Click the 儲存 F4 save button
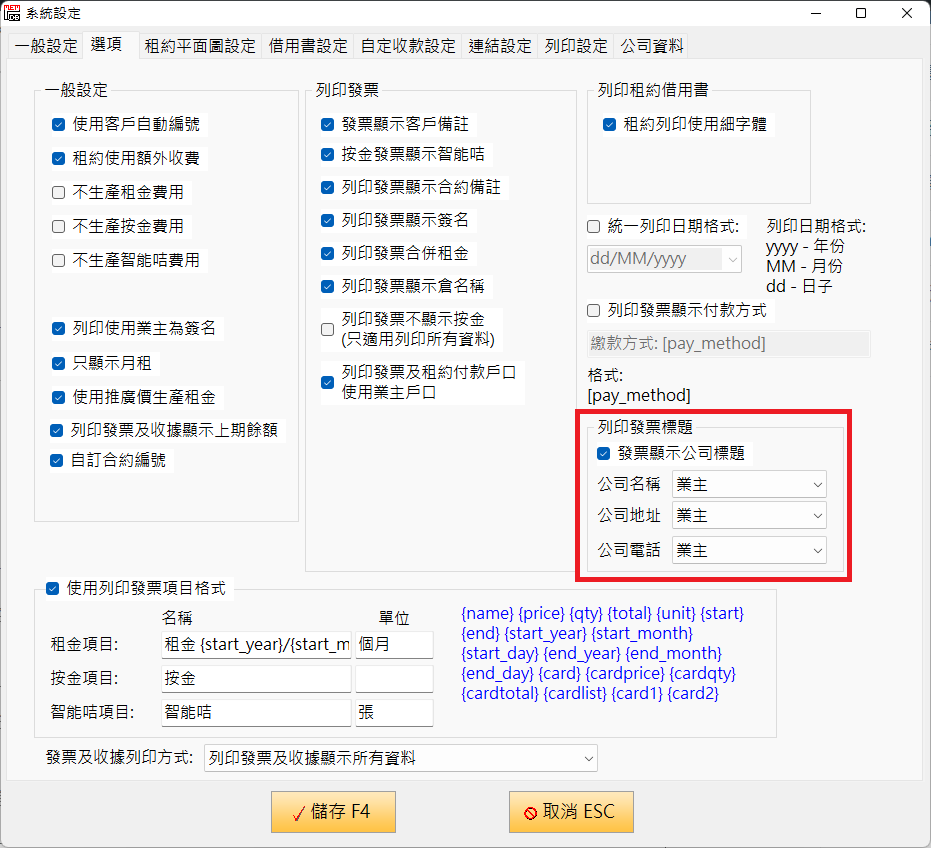 [333, 812]
